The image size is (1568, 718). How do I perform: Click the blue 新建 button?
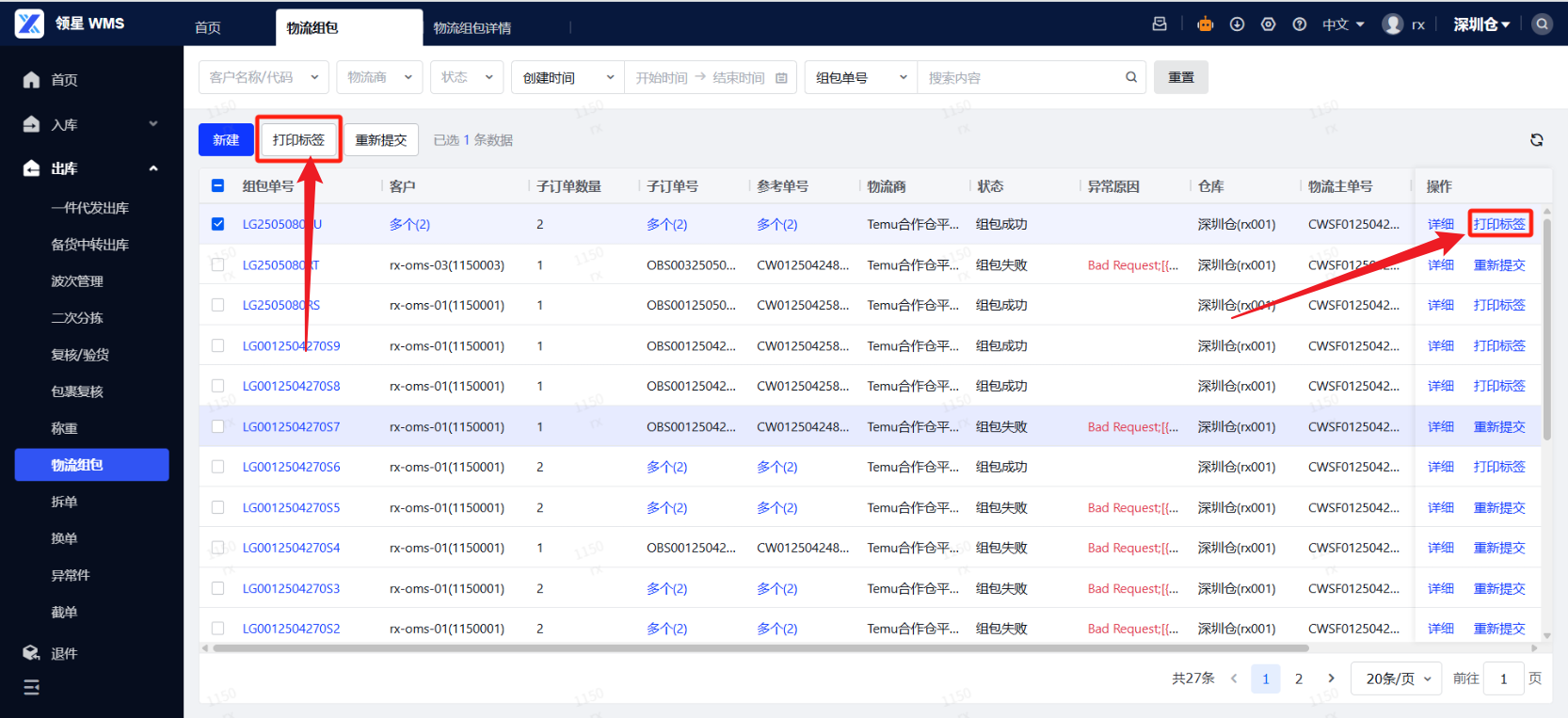pos(226,140)
